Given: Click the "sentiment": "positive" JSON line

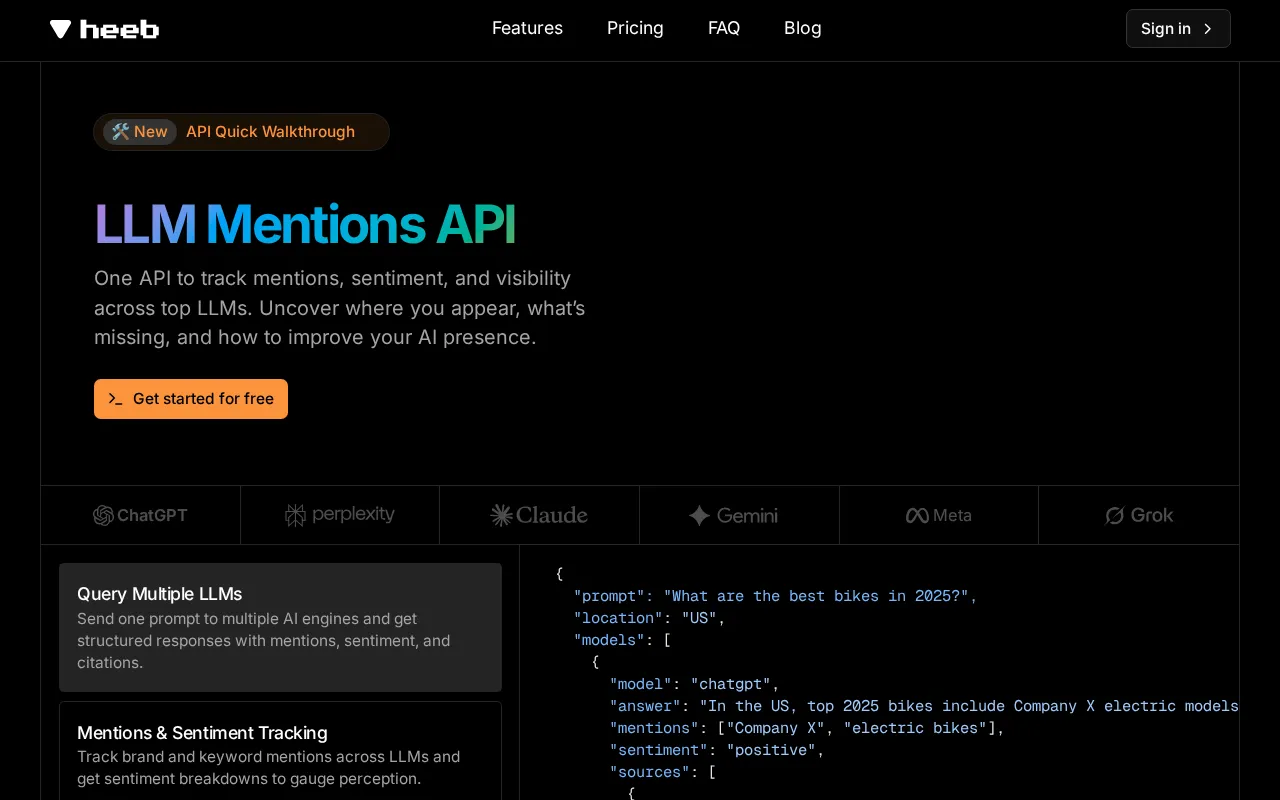Looking at the screenshot, I should click(717, 750).
